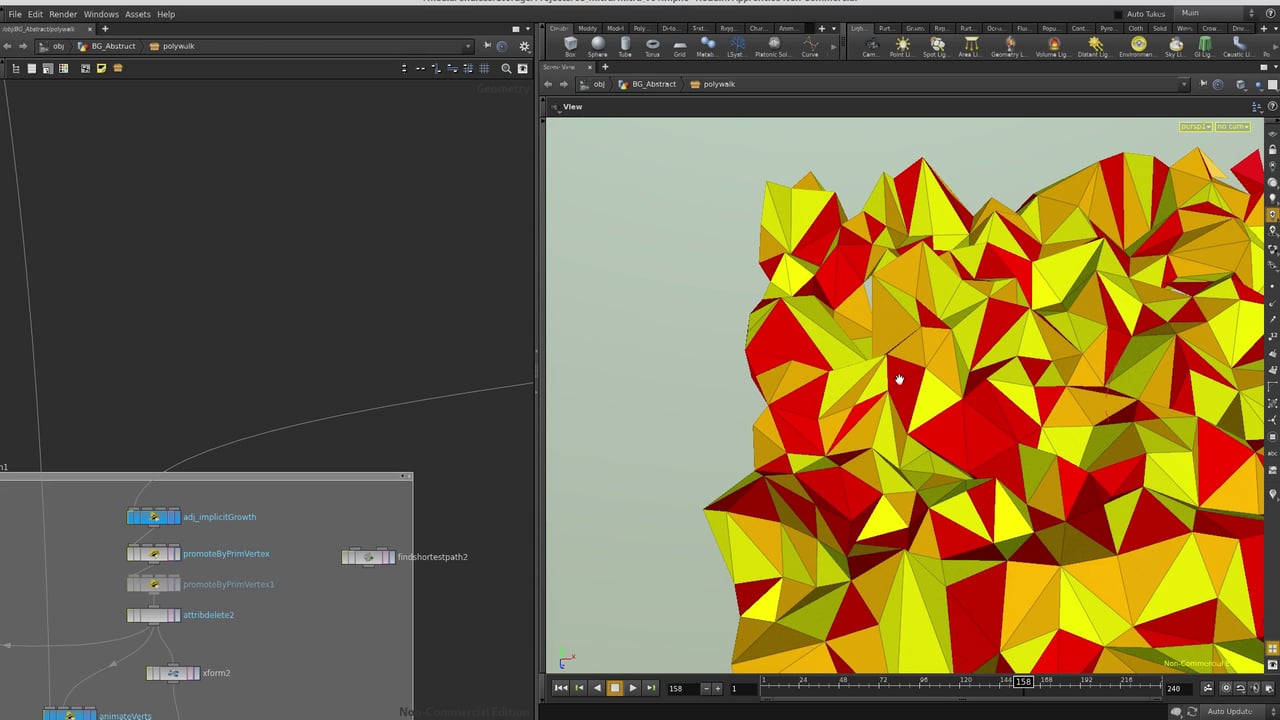
Task: Add a Sky Light from shelf
Action: point(1175,47)
